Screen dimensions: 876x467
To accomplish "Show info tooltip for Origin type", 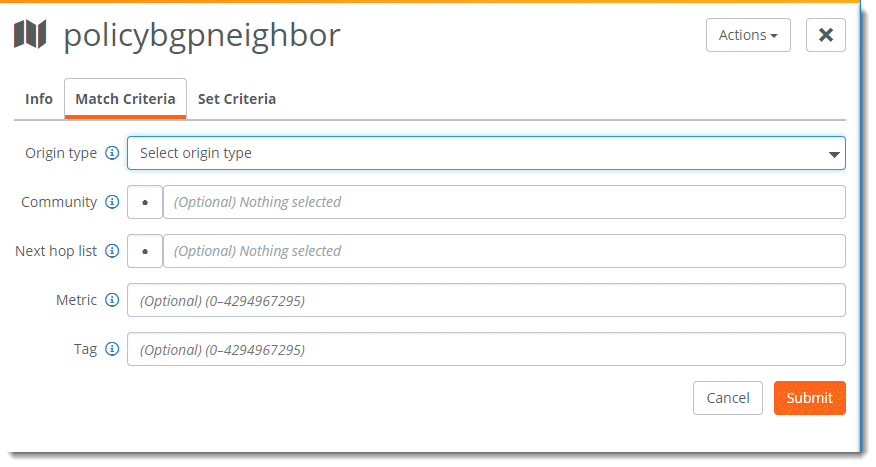I will [112, 153].
